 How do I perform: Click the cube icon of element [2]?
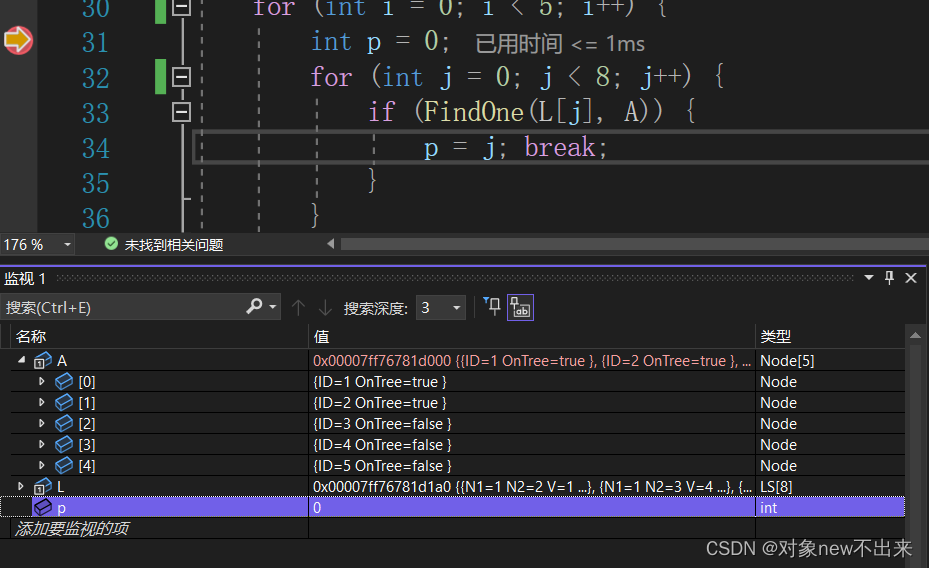[x=64, y=423]
